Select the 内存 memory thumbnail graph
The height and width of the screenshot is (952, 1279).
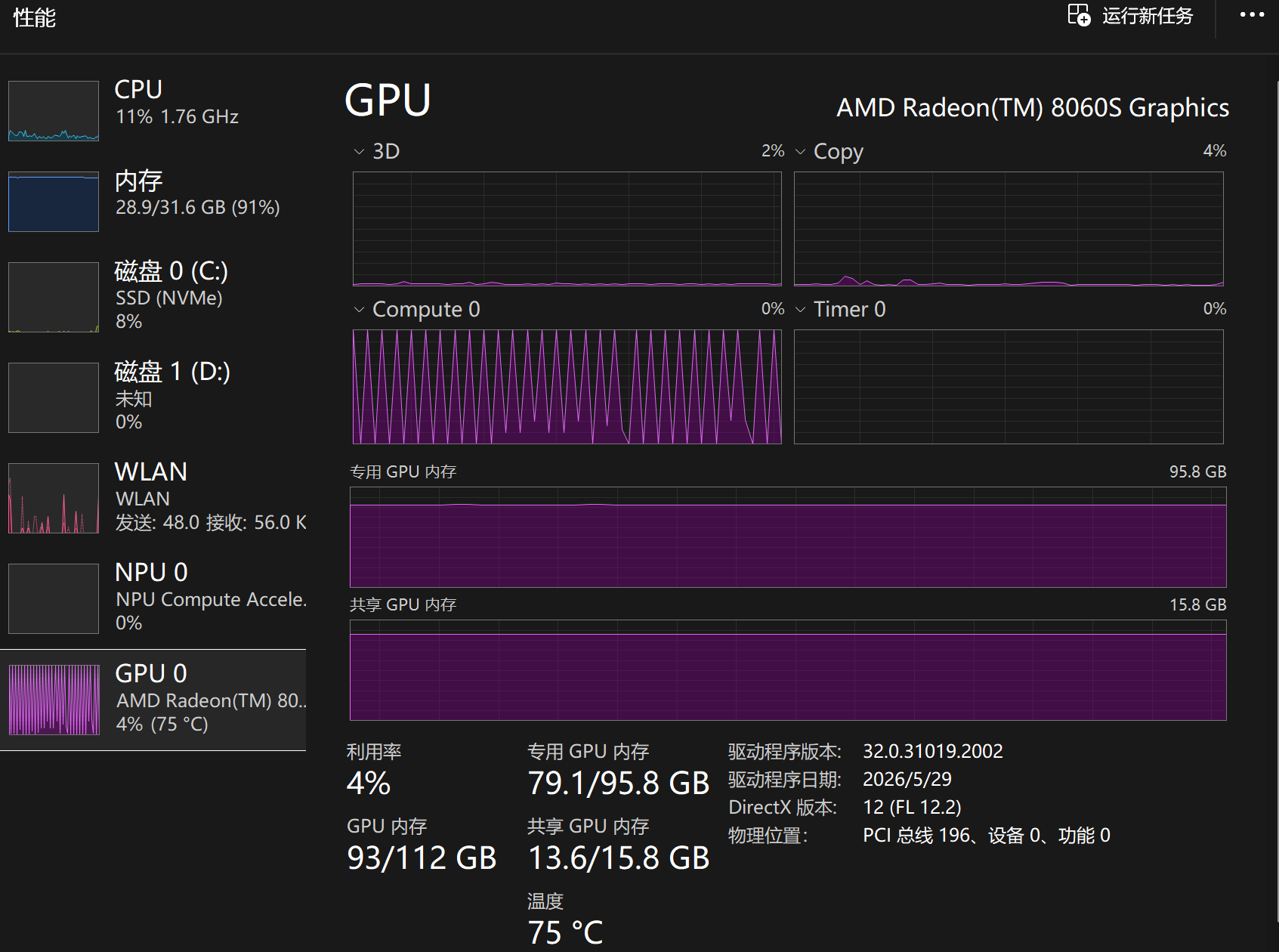click(54, 202)
